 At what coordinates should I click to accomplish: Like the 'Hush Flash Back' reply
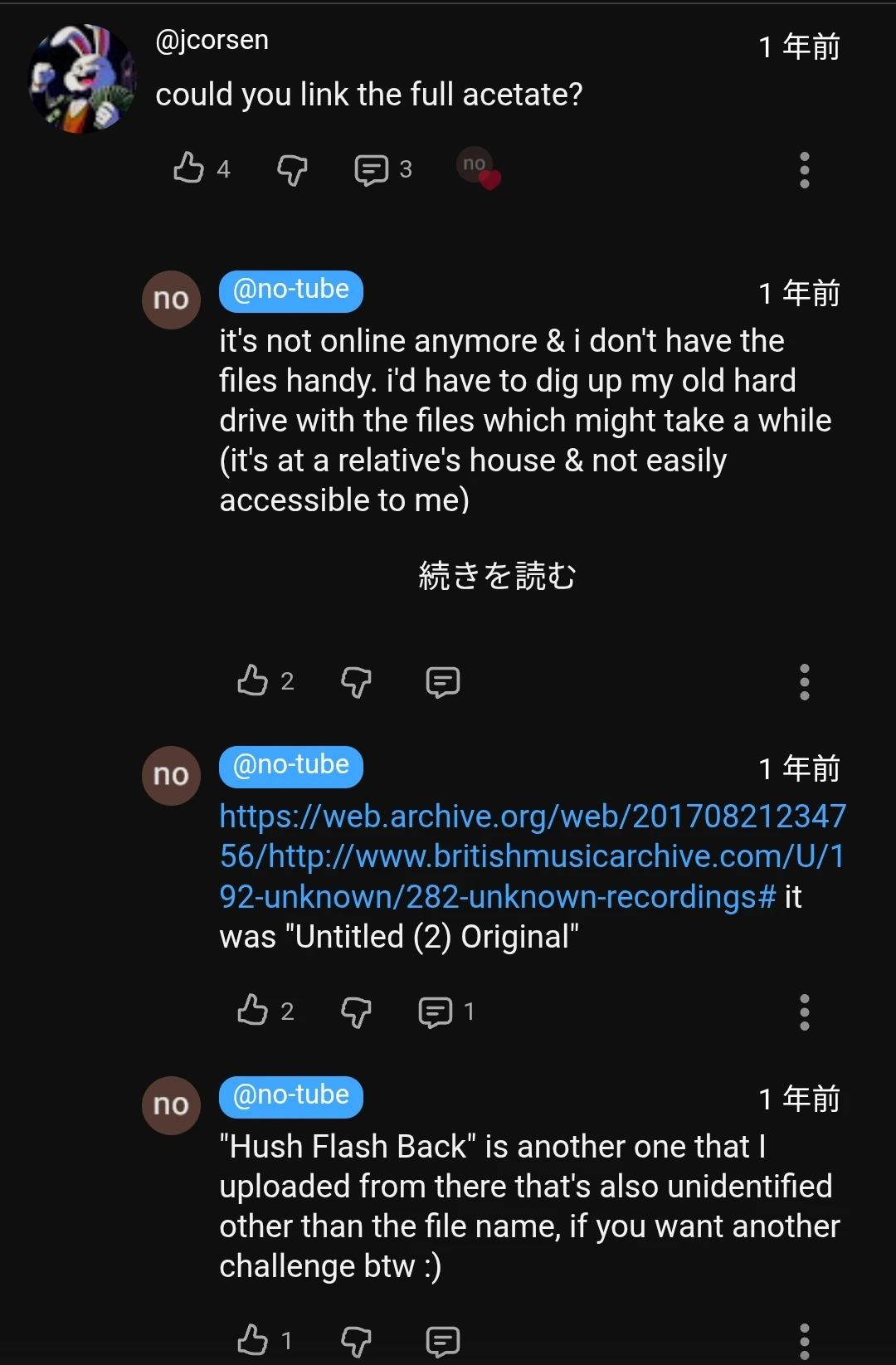point(253,1339)
